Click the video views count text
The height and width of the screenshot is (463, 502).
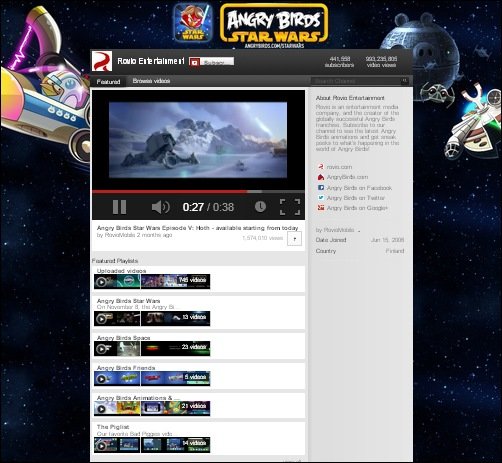tap(381, 62)
